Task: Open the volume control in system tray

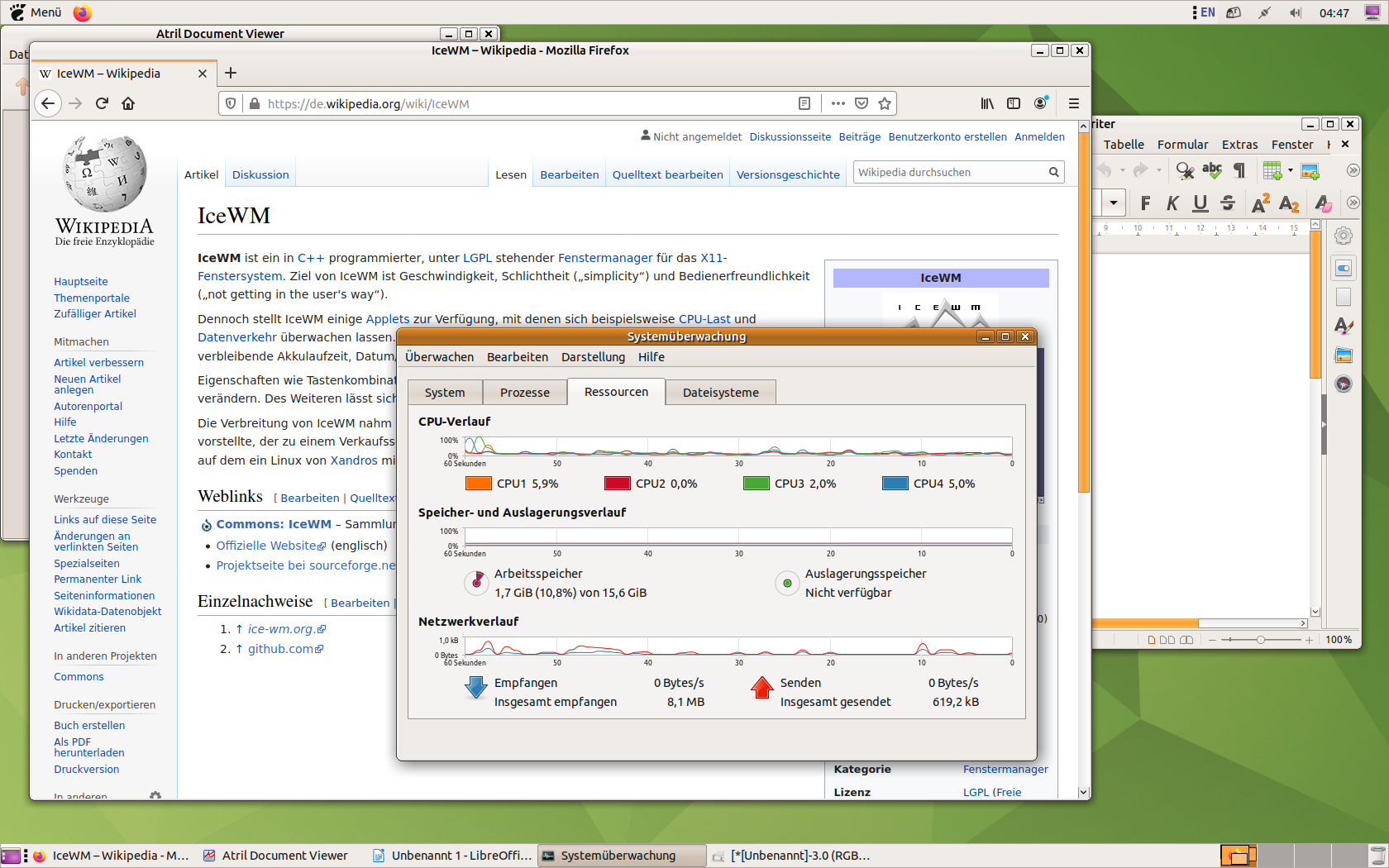Action: [1296, 12]
